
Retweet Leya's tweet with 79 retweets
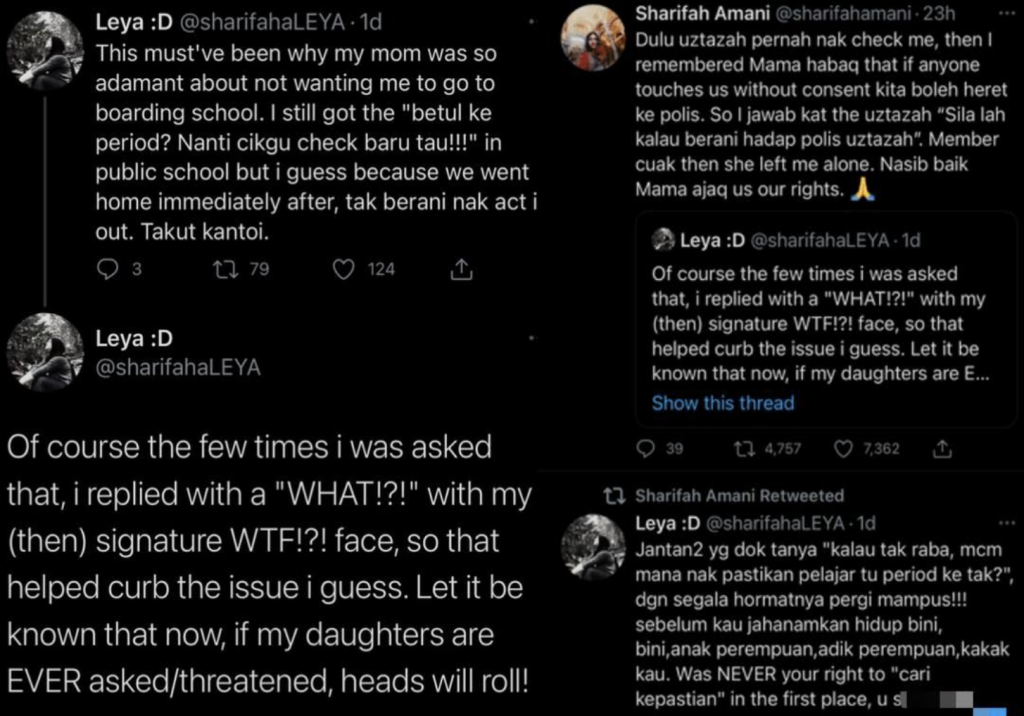(x=226, y=269)
